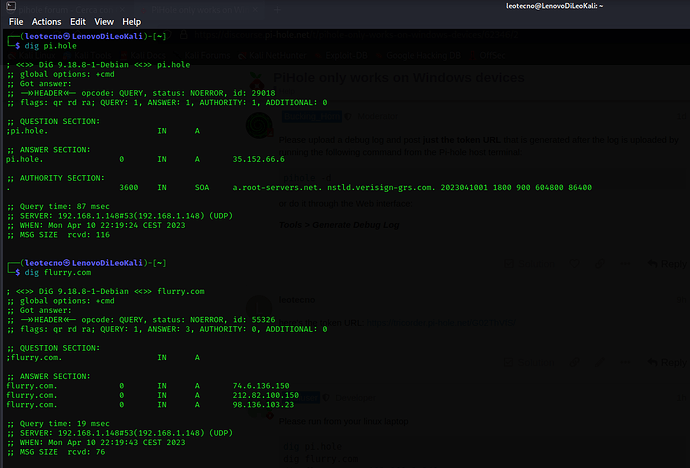Screen dimensions: 690x468
Task: Click 'MSG SIZE rcvd: 116' line
Action: [x=58, y=234]
